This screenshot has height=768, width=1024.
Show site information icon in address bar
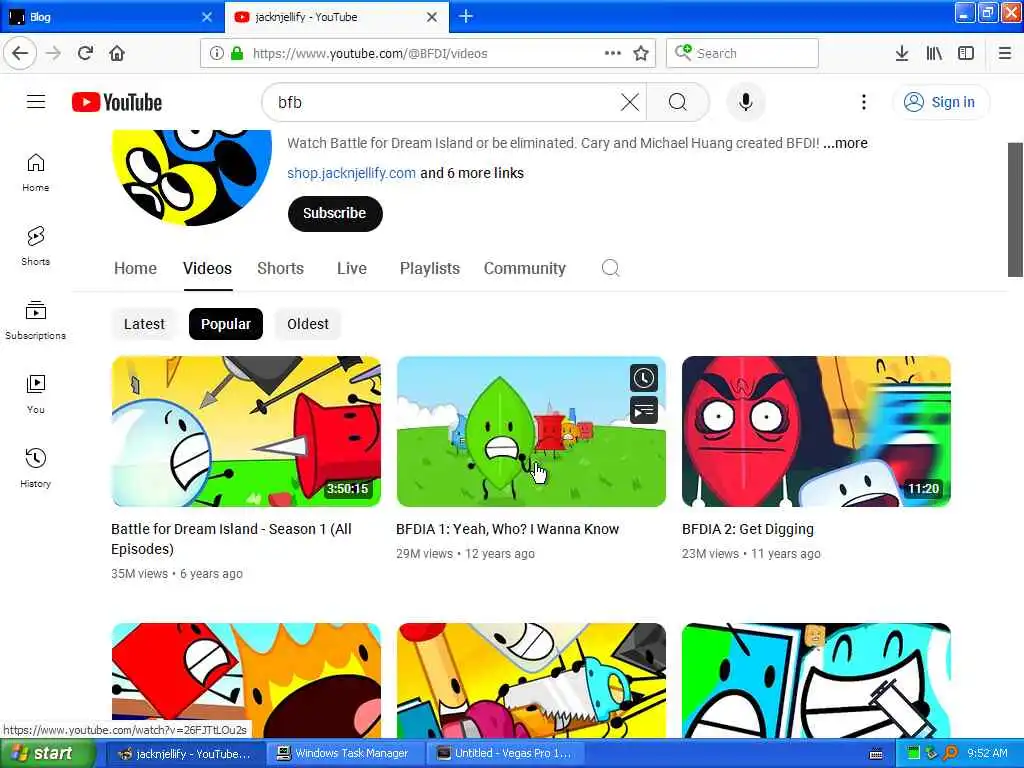217,53
